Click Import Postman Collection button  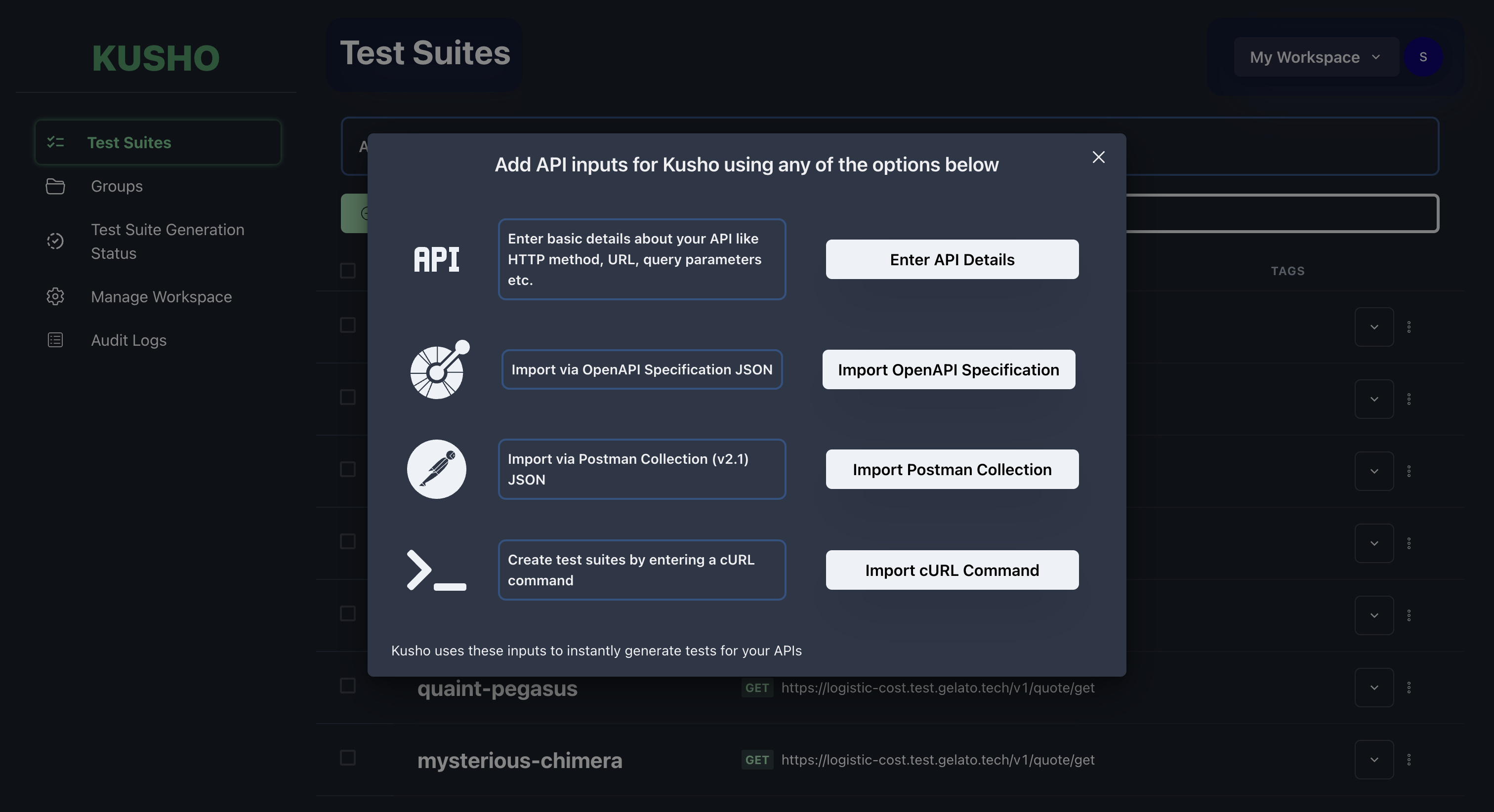pos(952,469)
